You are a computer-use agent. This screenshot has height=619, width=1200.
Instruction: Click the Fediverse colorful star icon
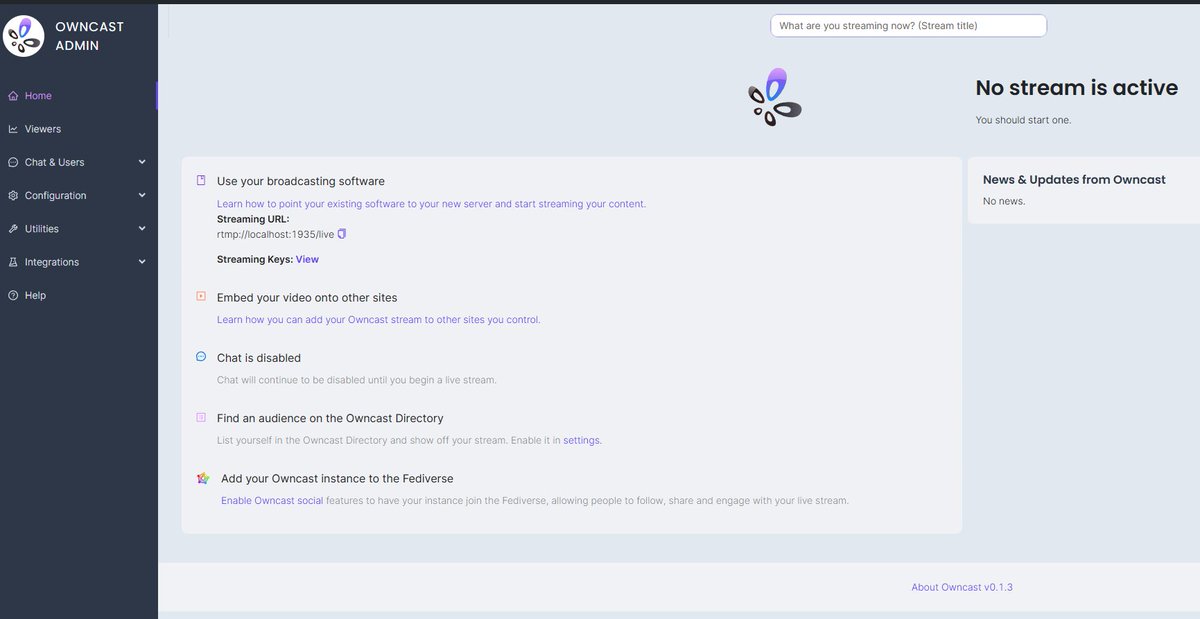tap(203, 479)
